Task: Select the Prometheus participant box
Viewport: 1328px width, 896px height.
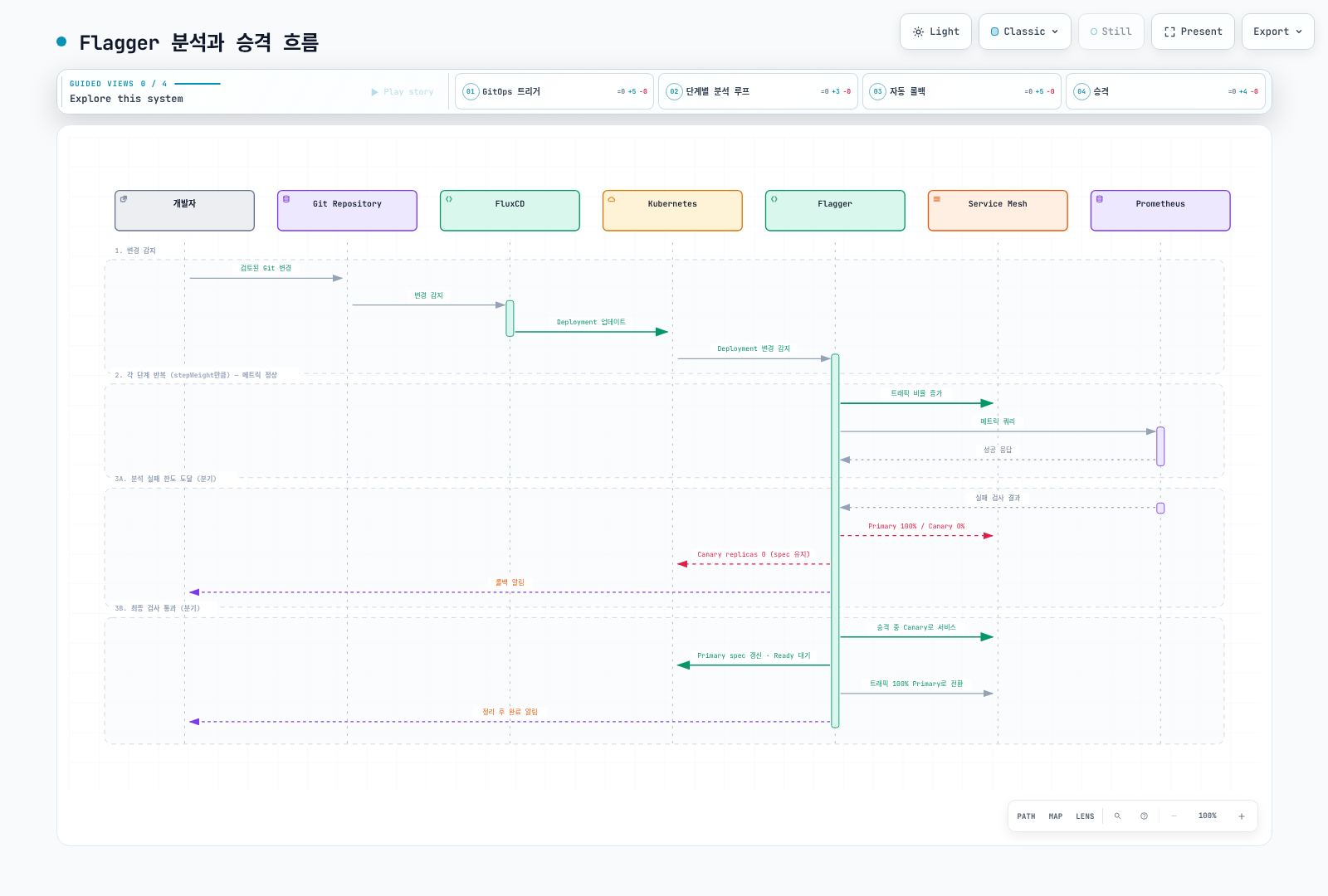Action: [x=1160, y=211]
